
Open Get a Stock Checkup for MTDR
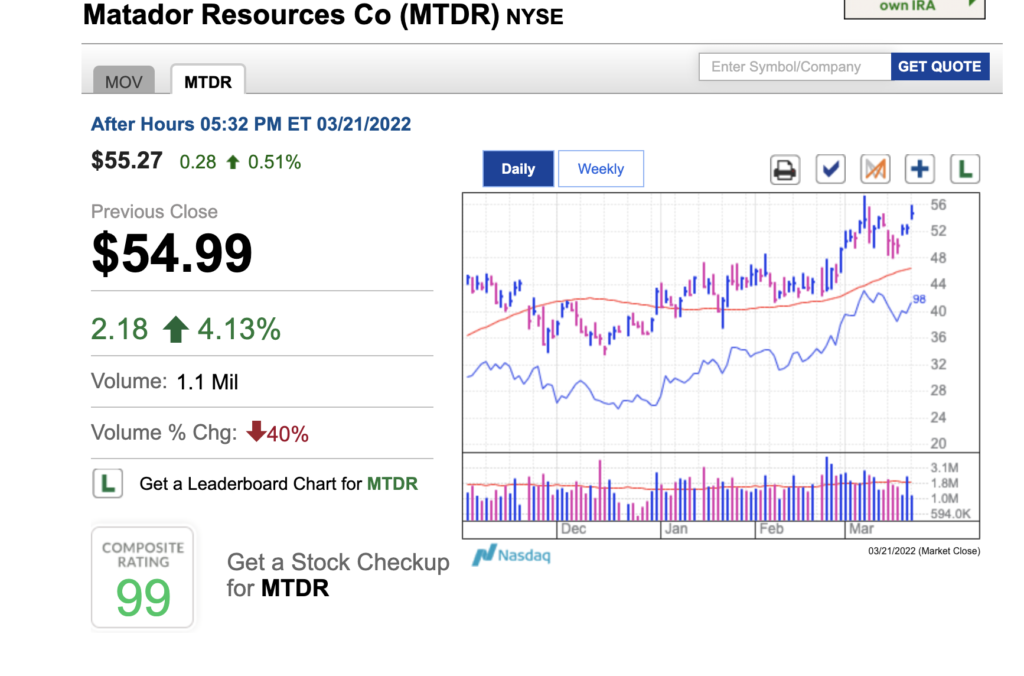[x=338, y=575]
